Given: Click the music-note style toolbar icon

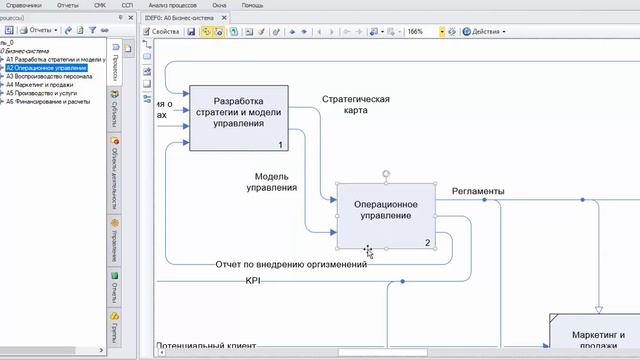Looking at the screenshot, I should 373,31.
